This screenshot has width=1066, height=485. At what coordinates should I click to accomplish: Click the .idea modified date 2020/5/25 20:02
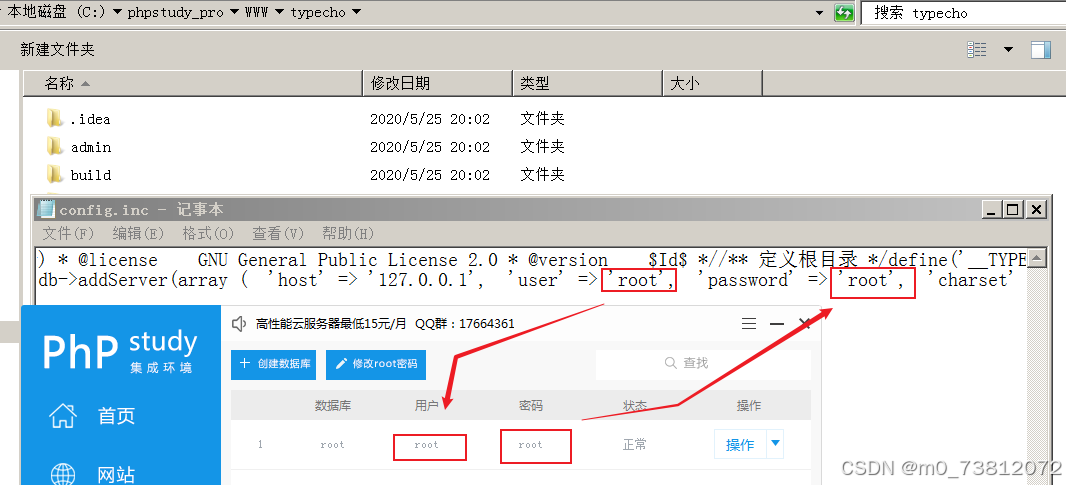click(430, 119)
